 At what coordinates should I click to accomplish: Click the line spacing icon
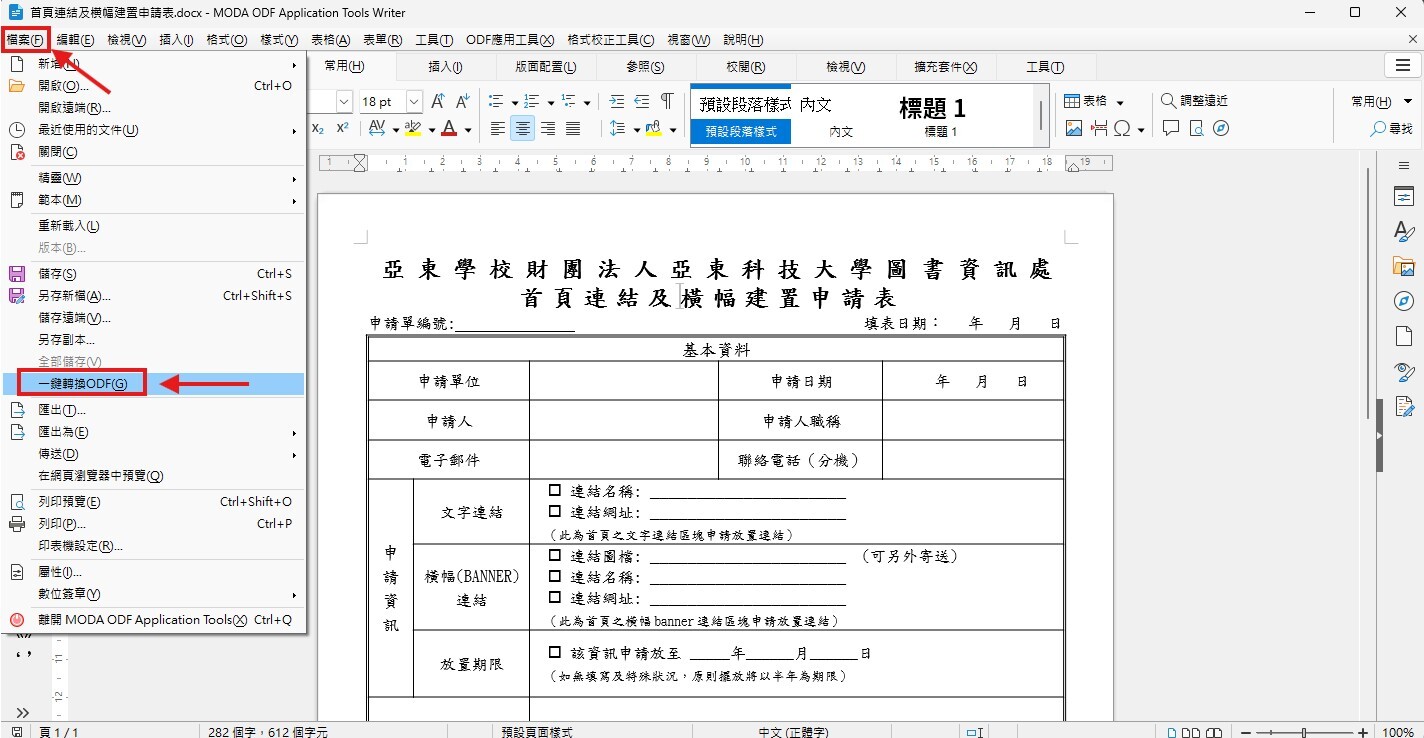[617, 129]
